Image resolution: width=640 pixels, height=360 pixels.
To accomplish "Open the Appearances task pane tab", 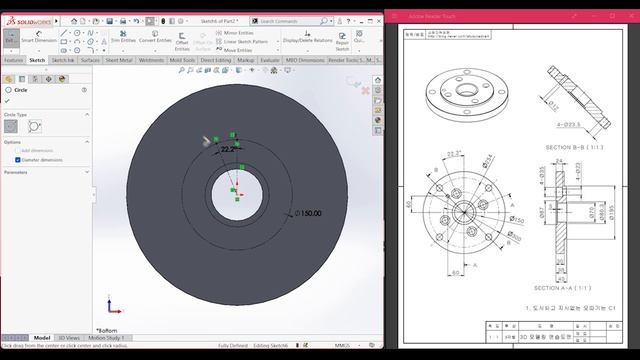I will point(378,120).
